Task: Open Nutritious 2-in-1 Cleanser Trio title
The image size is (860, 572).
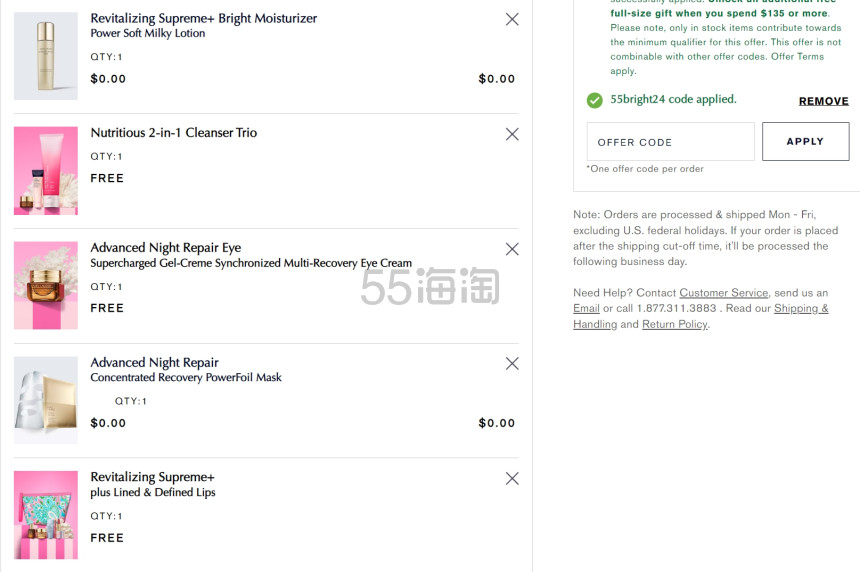Action: coord(173,133)
